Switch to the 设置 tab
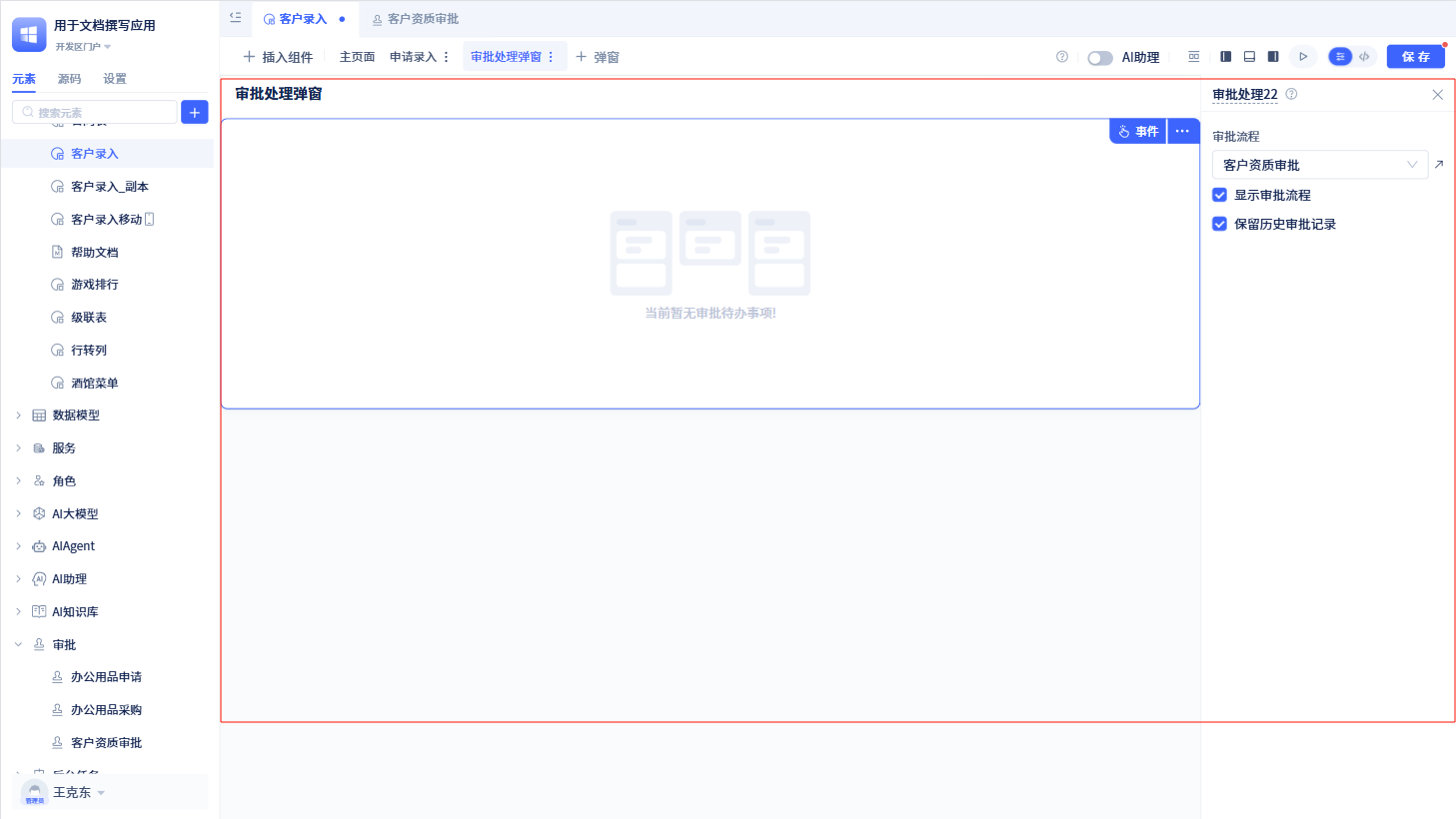The image size is (1456, 819). [x=115, y=79]
